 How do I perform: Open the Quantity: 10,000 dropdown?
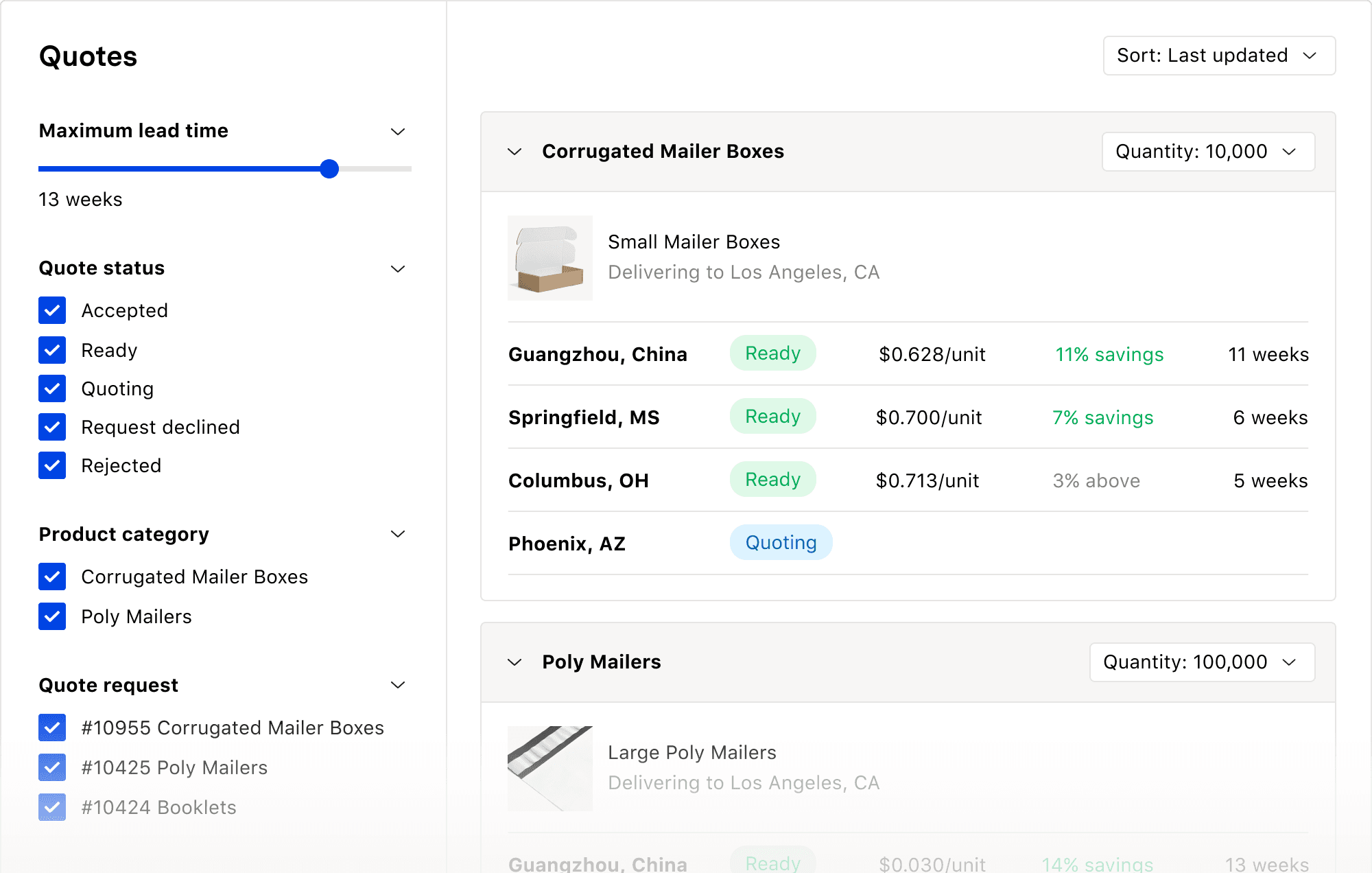point(1207,152)
